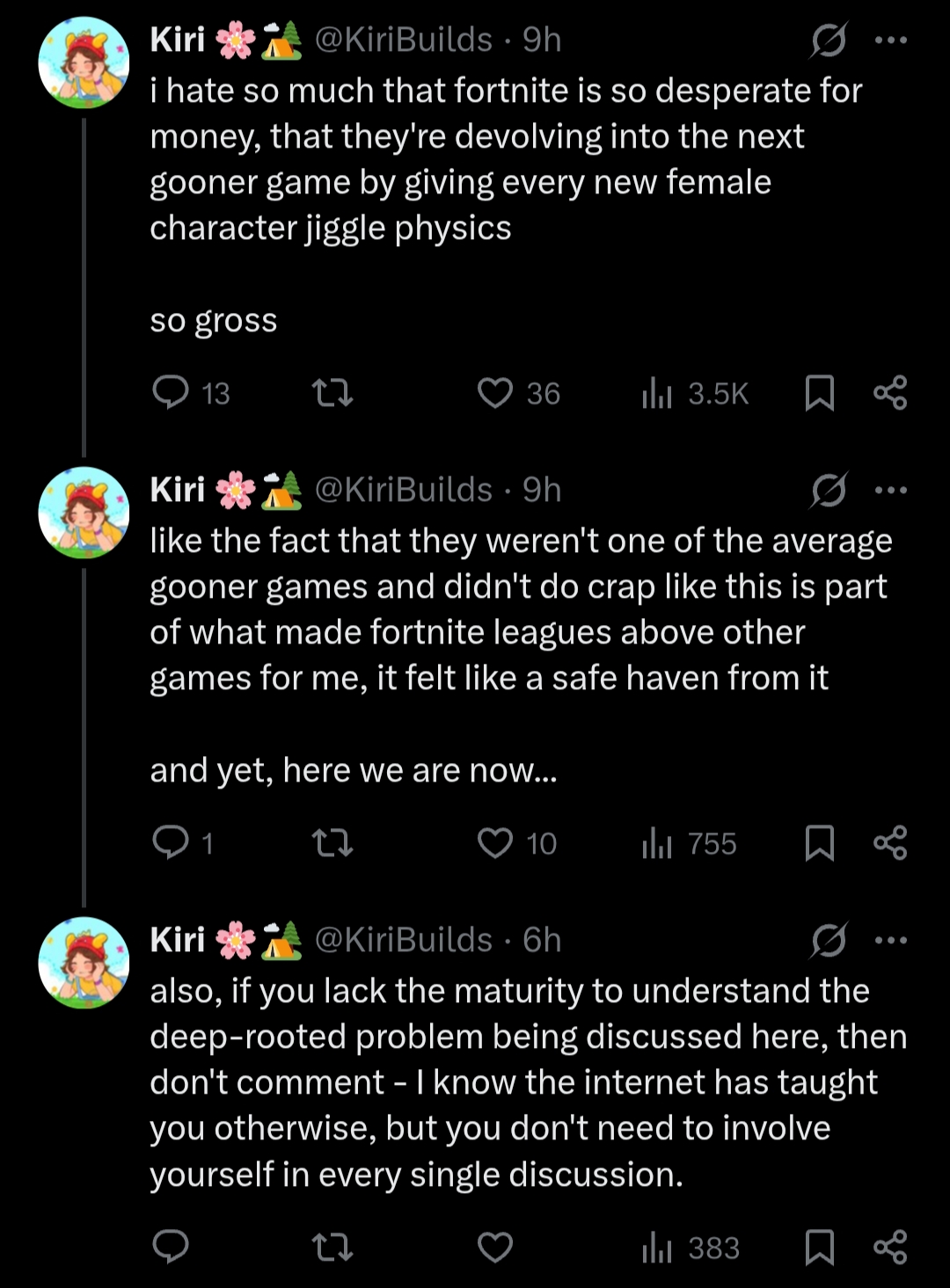Share the first tweet
The height and width of the screenshot is (1288, 950).
pos(890,393)
